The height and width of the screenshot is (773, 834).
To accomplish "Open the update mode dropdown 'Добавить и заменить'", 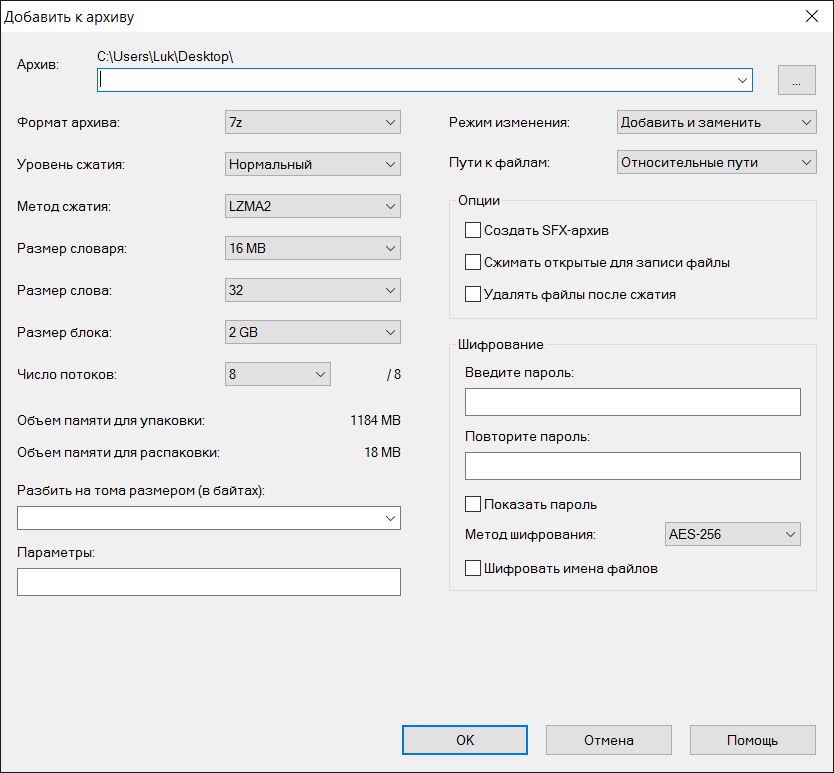I will click(x=716, y=122).
